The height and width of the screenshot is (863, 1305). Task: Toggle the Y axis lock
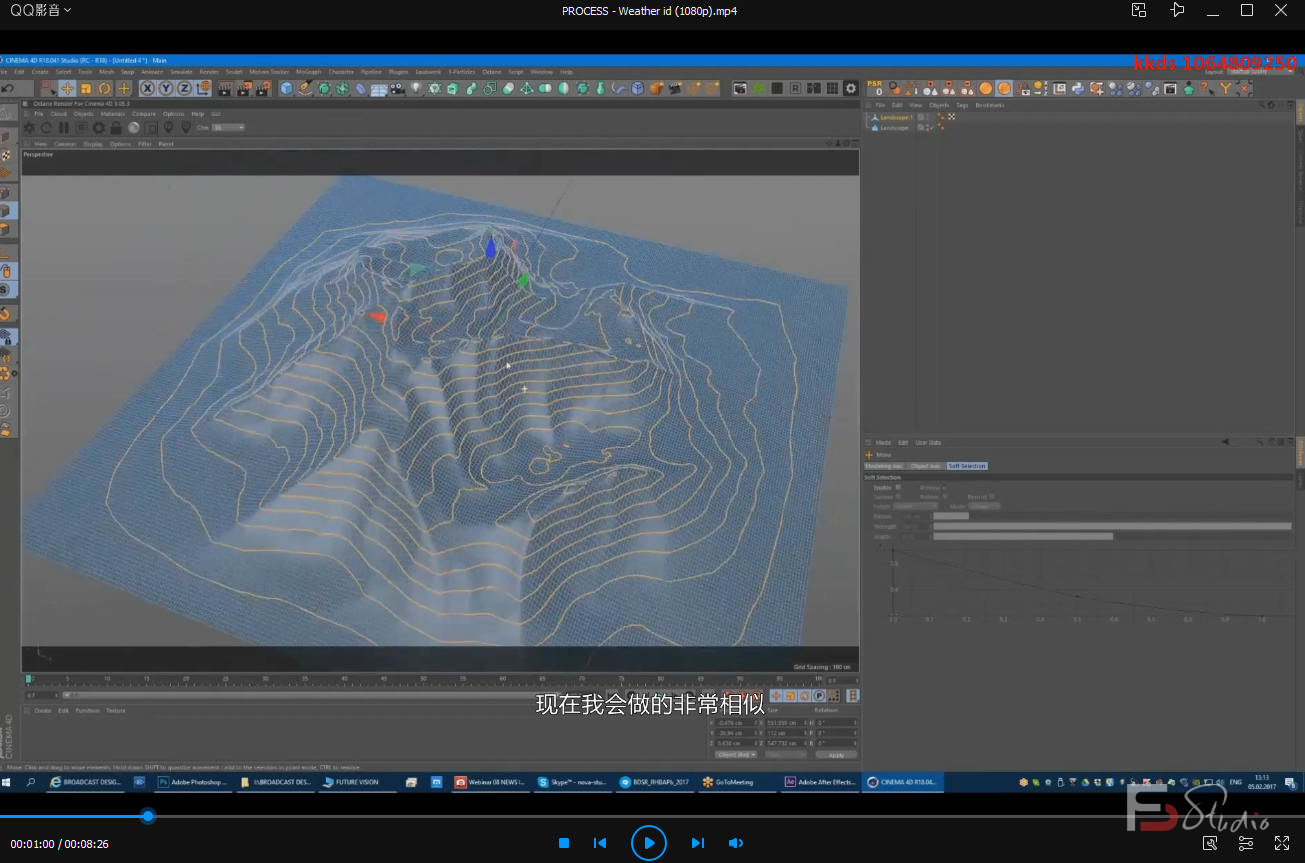[165, 88]
